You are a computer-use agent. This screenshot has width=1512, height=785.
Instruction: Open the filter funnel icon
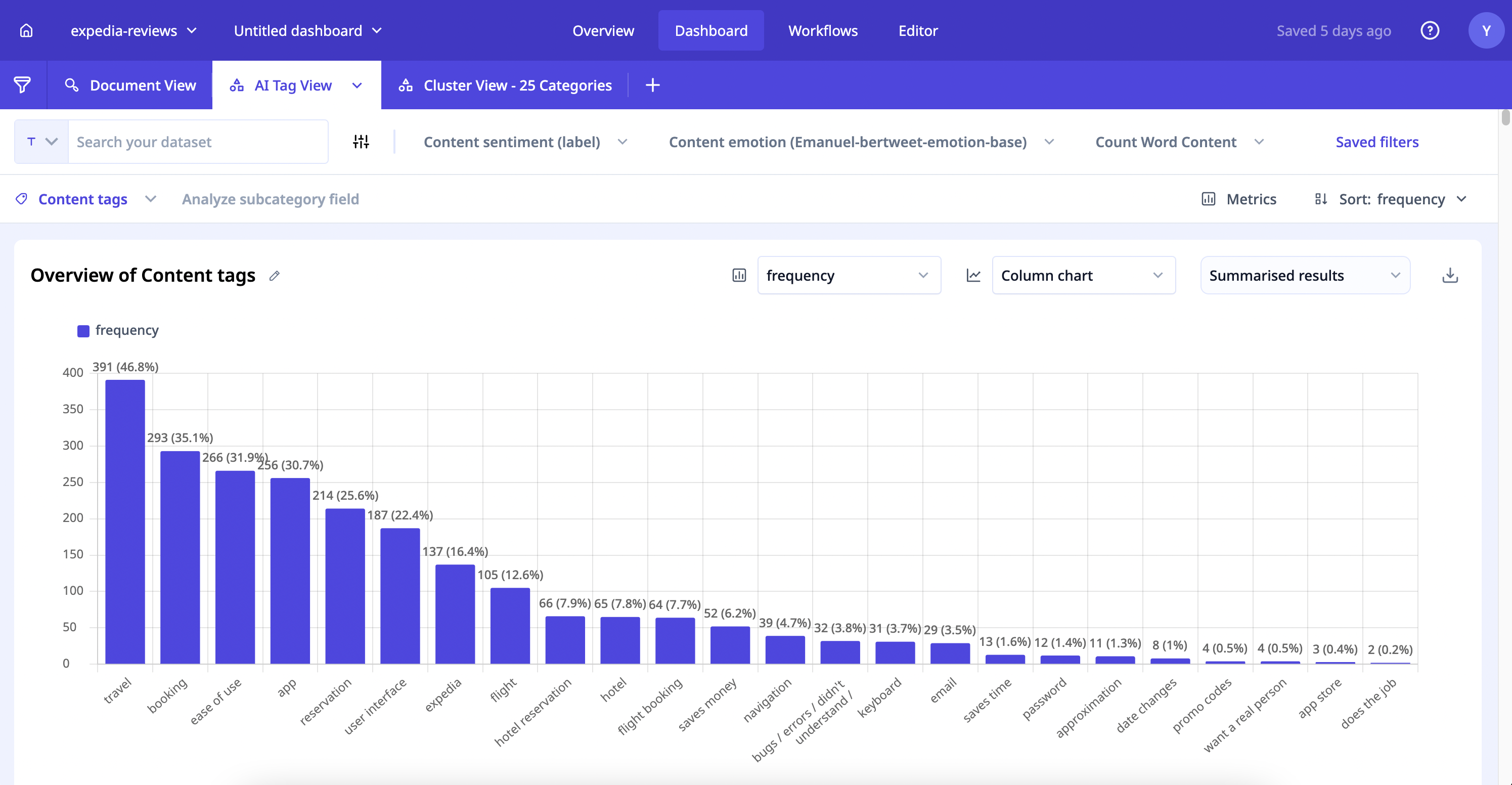tap(22, 85)
